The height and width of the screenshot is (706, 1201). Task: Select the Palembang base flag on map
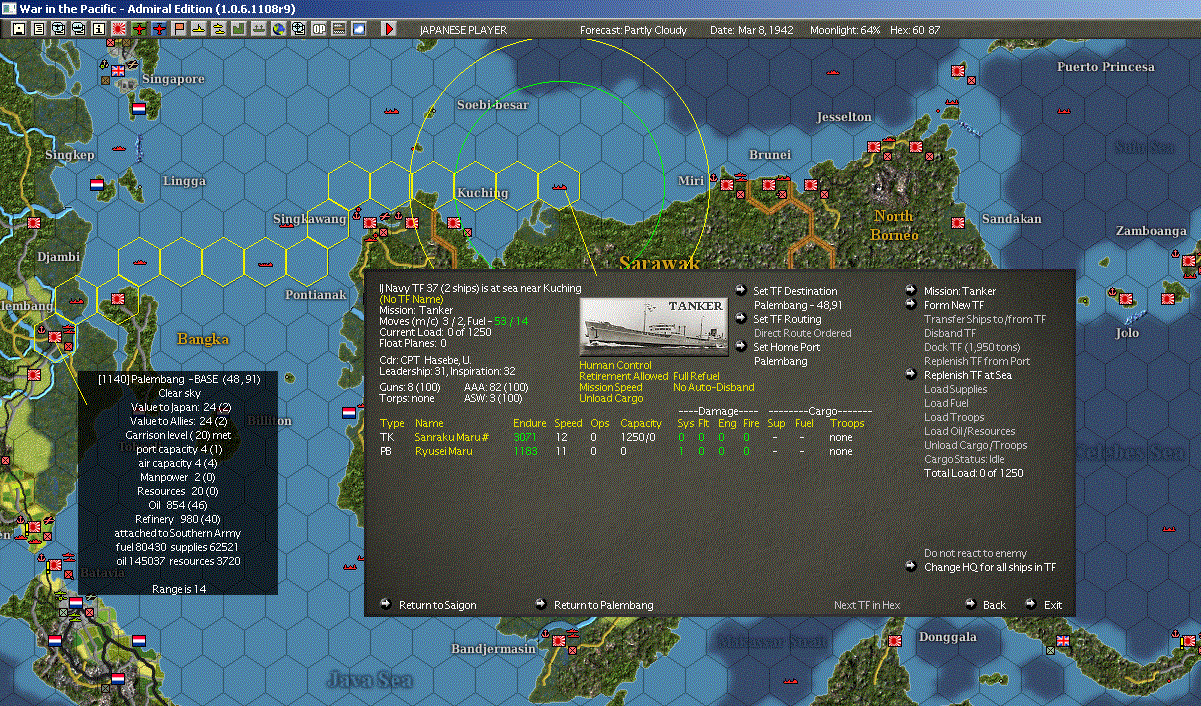click(53, 339)
